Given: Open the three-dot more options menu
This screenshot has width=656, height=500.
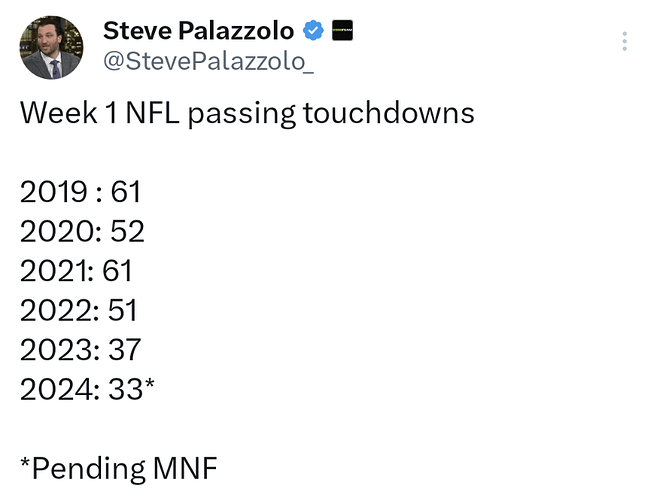Looking at the screenshot, I should (x=624, y=41).
